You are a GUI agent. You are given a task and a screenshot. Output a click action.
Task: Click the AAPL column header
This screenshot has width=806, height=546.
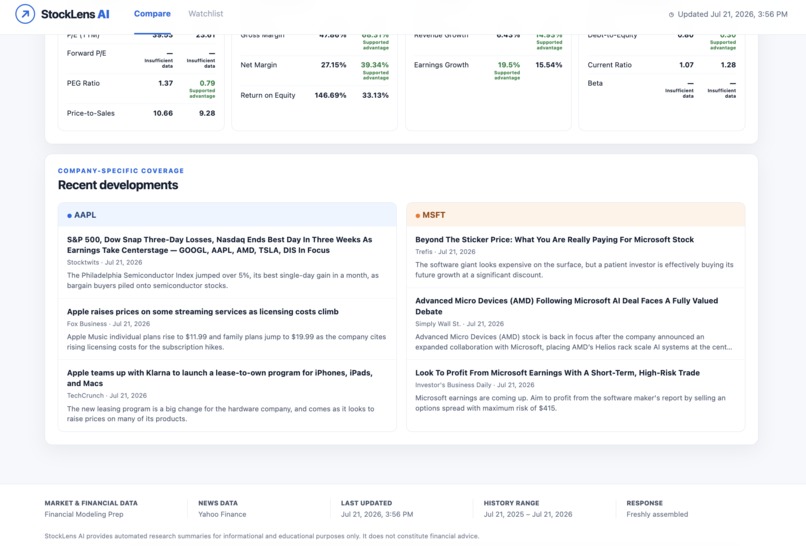coord(227,215)
